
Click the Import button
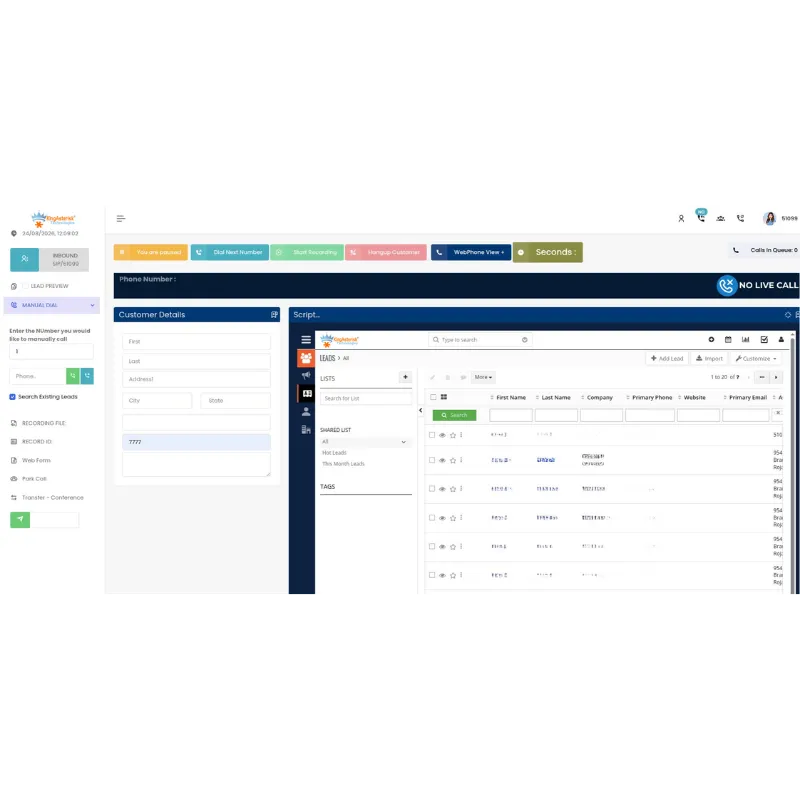pos(710,359)
